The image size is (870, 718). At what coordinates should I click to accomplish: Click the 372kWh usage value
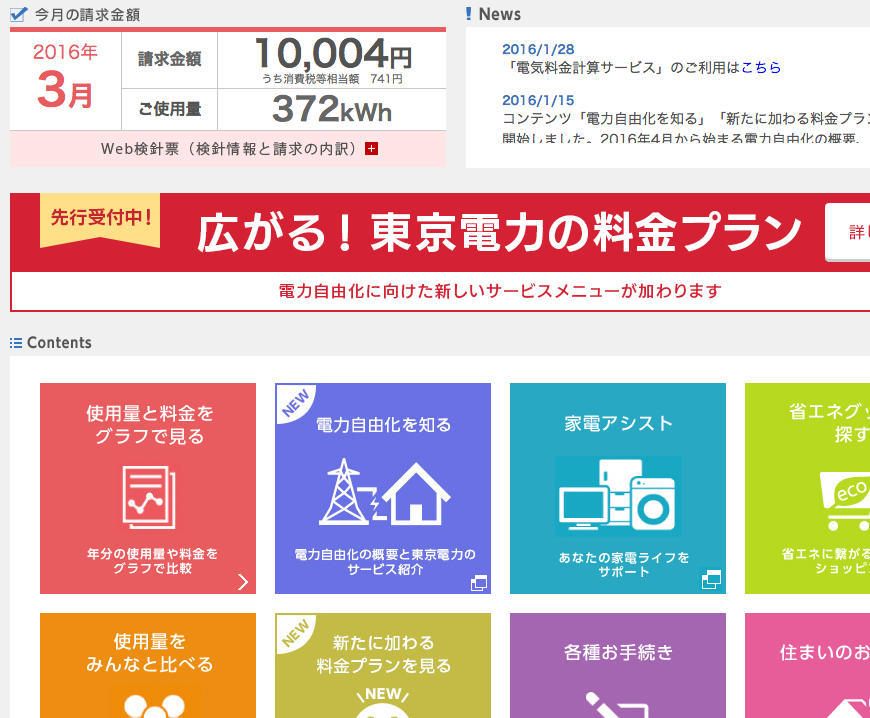click(332, 109)
